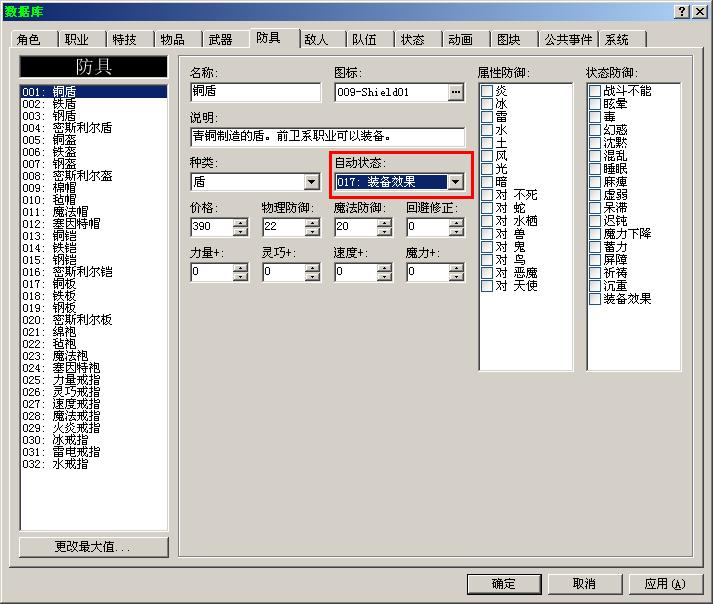This screenshot has height=604, width=713.
Task: Select armor 002: 铁盾 in list
Action: 94,104
